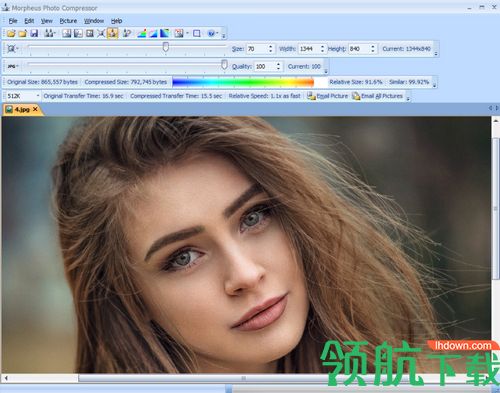Click the Quality slider handle

(224, 65)
